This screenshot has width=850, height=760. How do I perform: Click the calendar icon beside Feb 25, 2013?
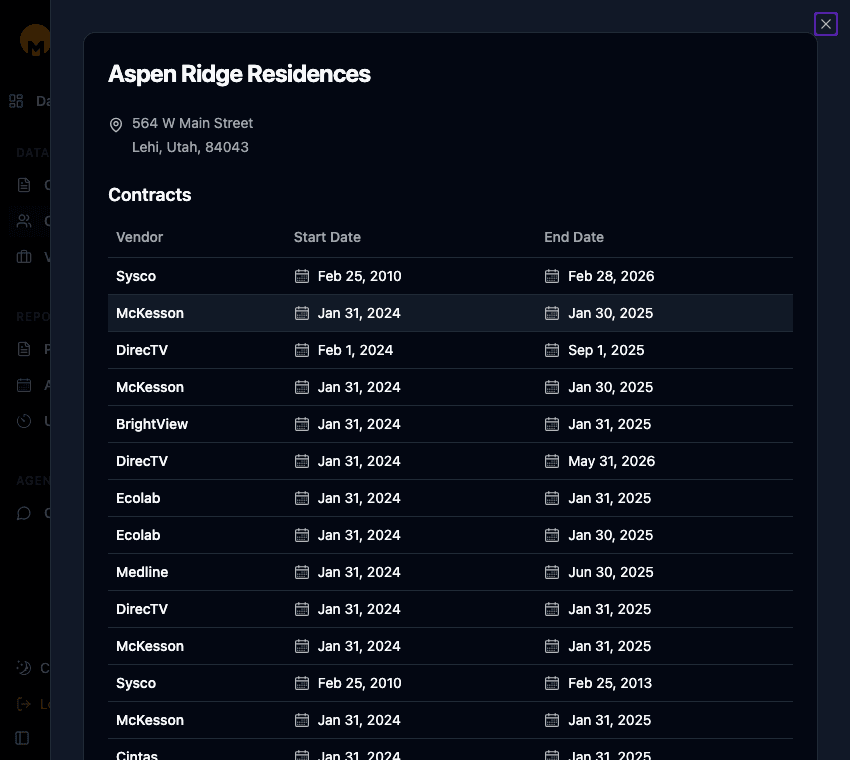point(552,683)
